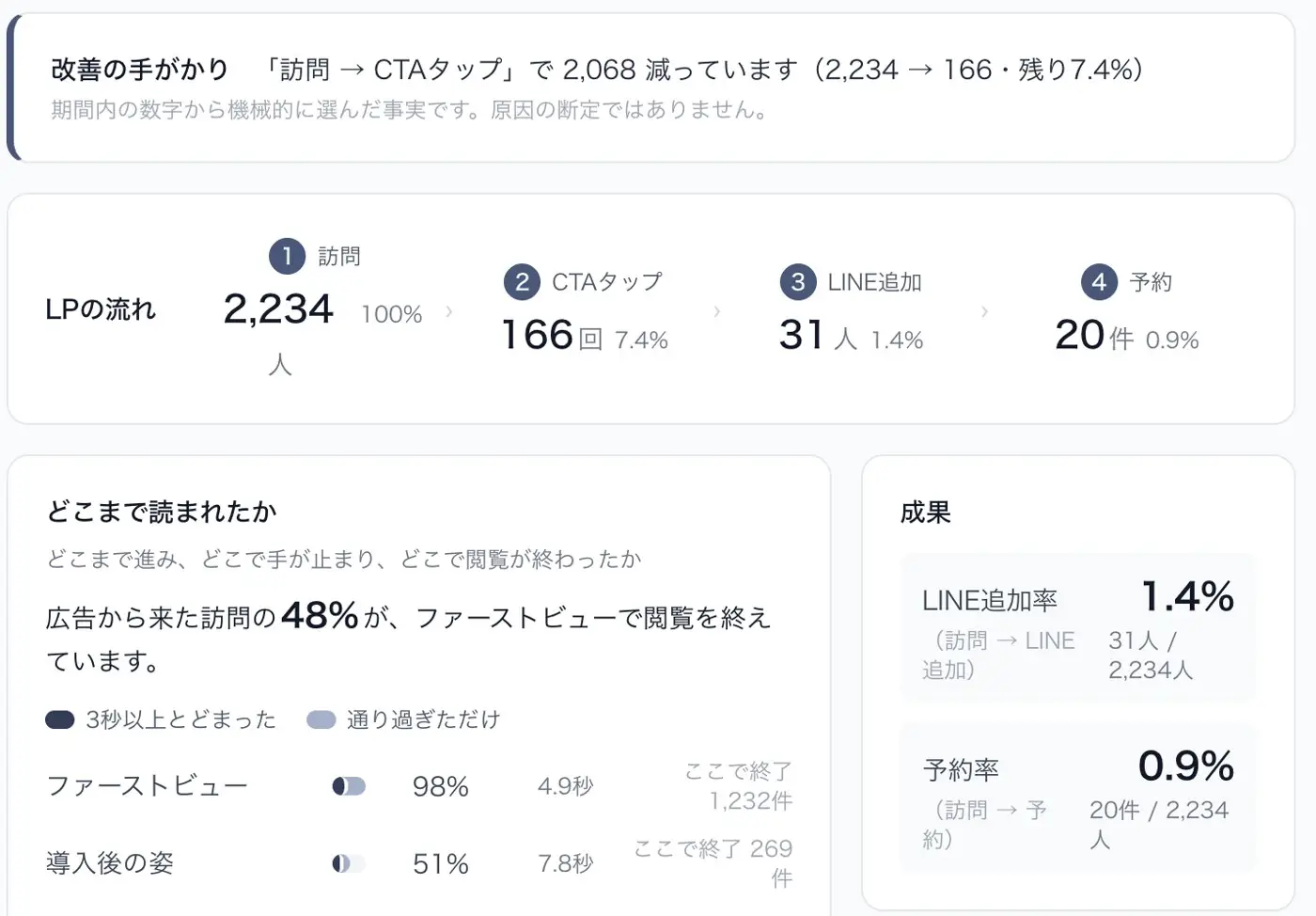Click the 166 CTA tap count

tap(537, 335)
